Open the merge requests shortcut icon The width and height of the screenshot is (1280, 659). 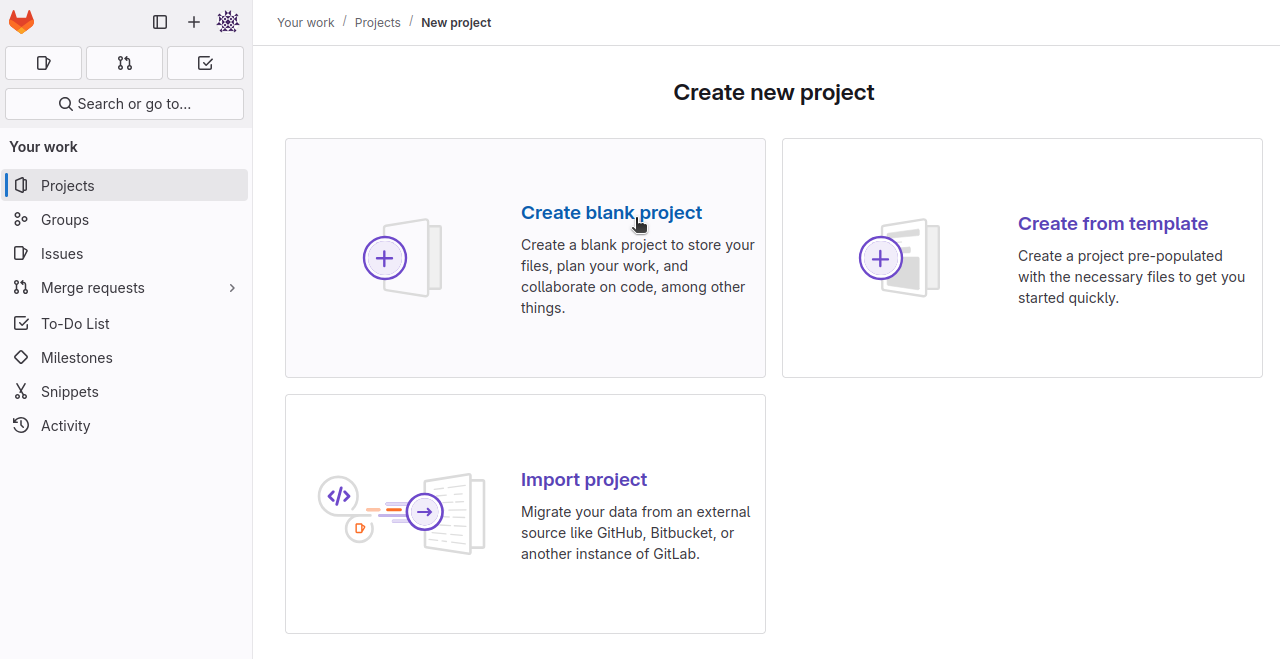coord(124,62)
